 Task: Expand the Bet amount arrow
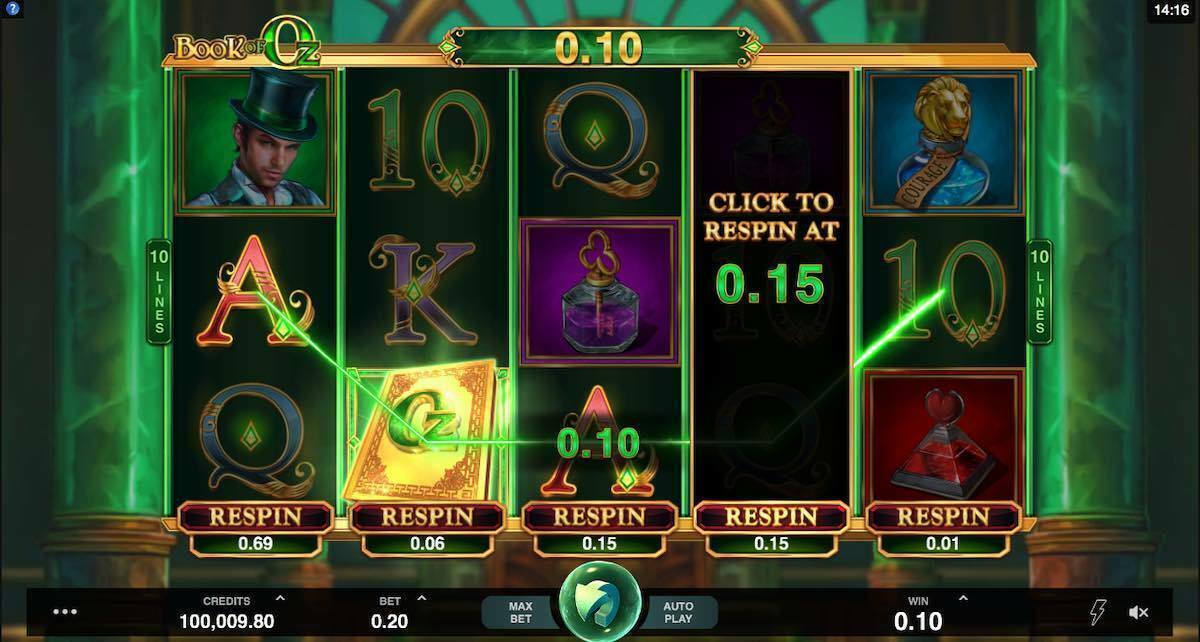coord(421,599)
